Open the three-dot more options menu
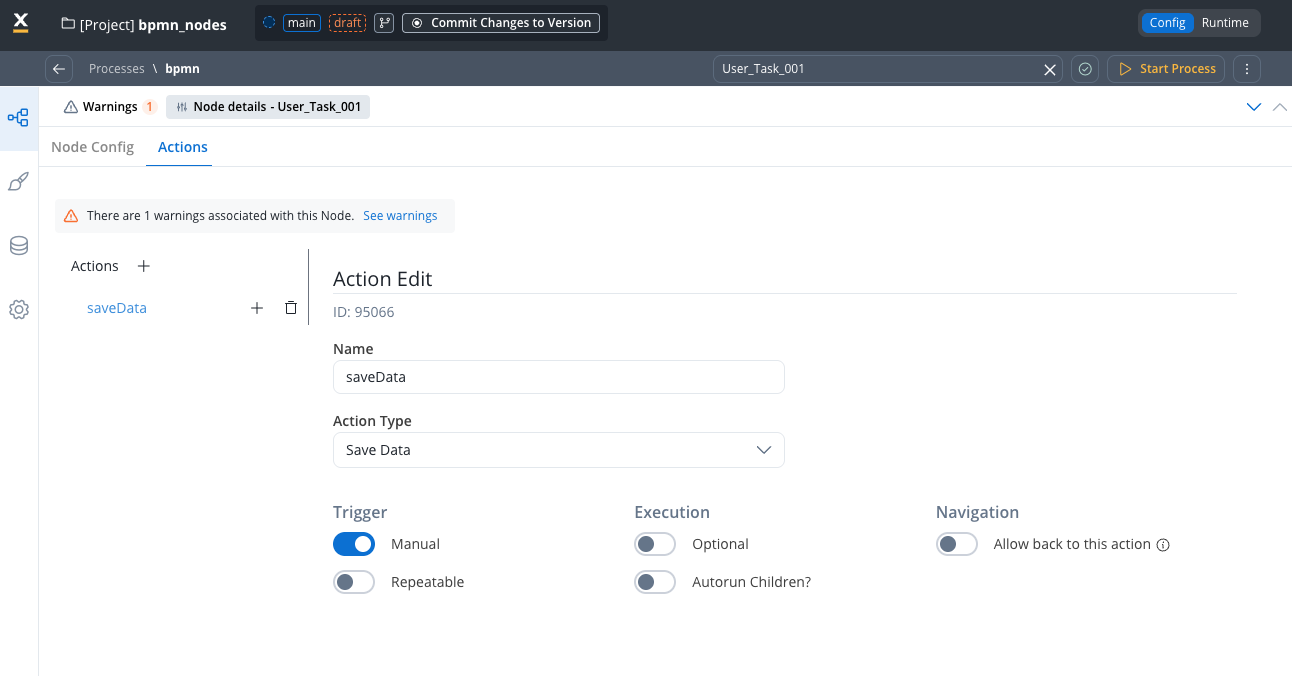1292x676 pixels. 1246,69
